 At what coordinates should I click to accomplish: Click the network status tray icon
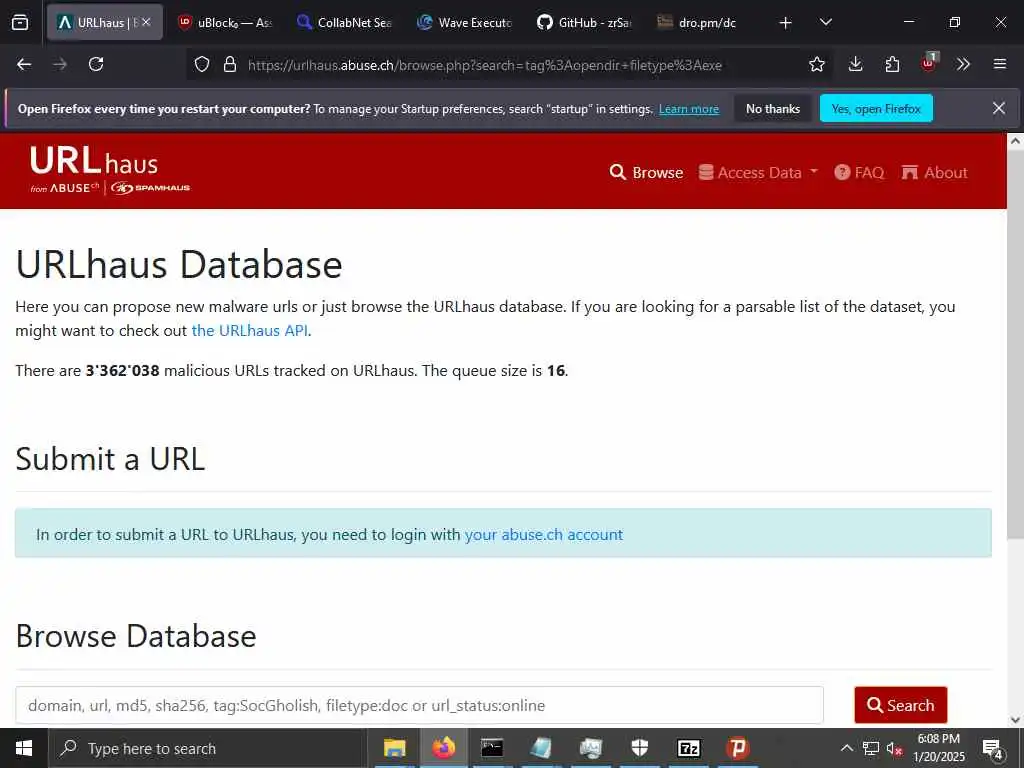(870, 748)
